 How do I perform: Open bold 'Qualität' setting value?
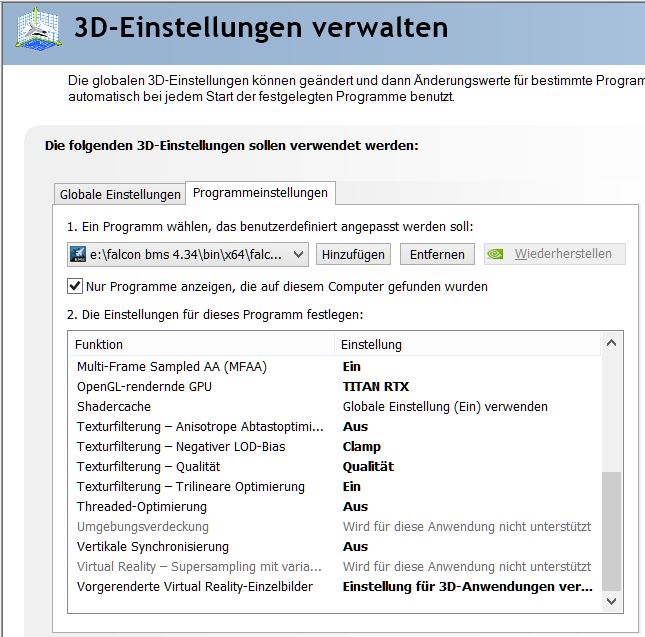(x=368, y=466)
